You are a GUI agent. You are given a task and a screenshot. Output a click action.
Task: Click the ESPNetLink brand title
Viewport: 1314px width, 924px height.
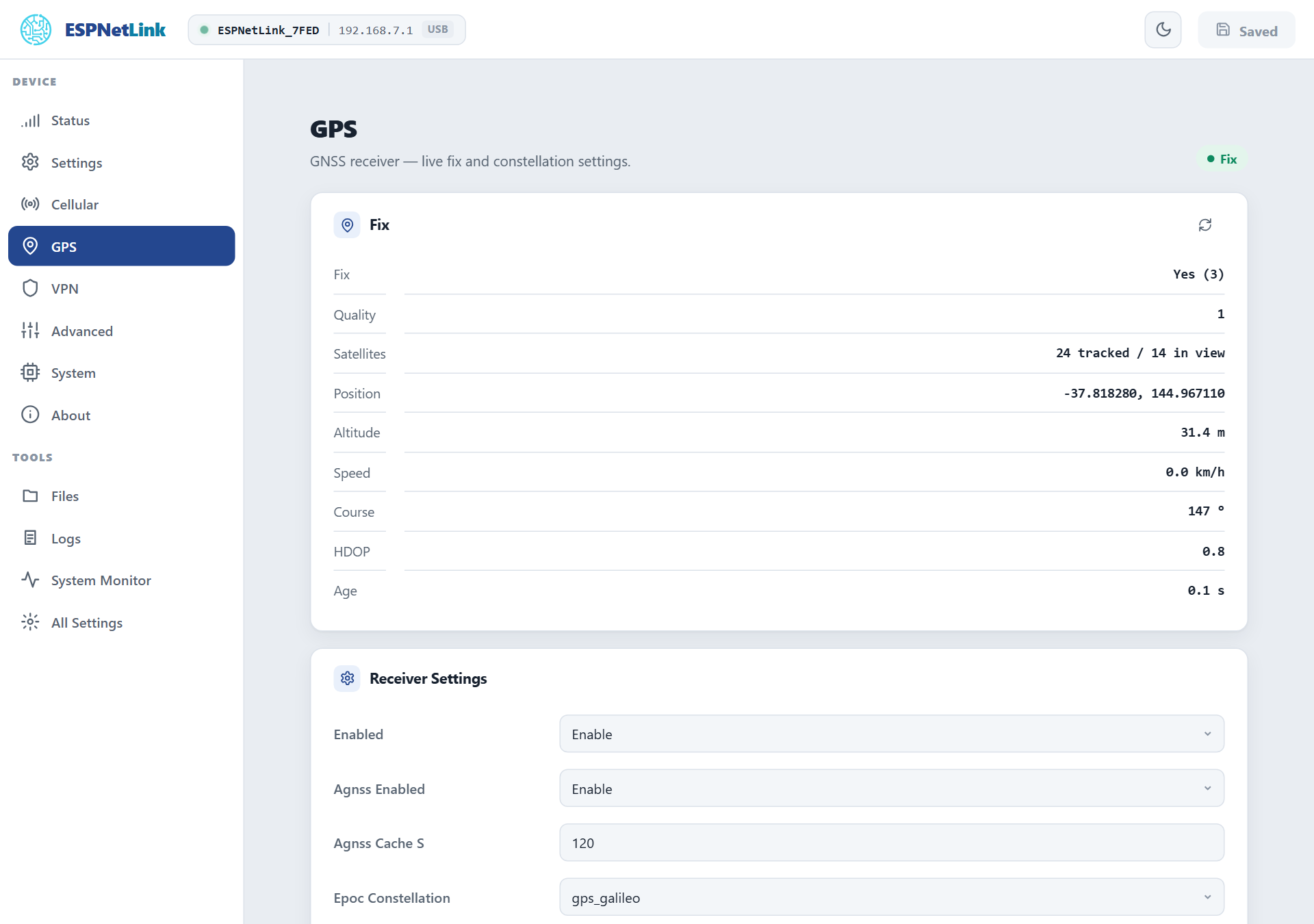[x=115, y=29]
